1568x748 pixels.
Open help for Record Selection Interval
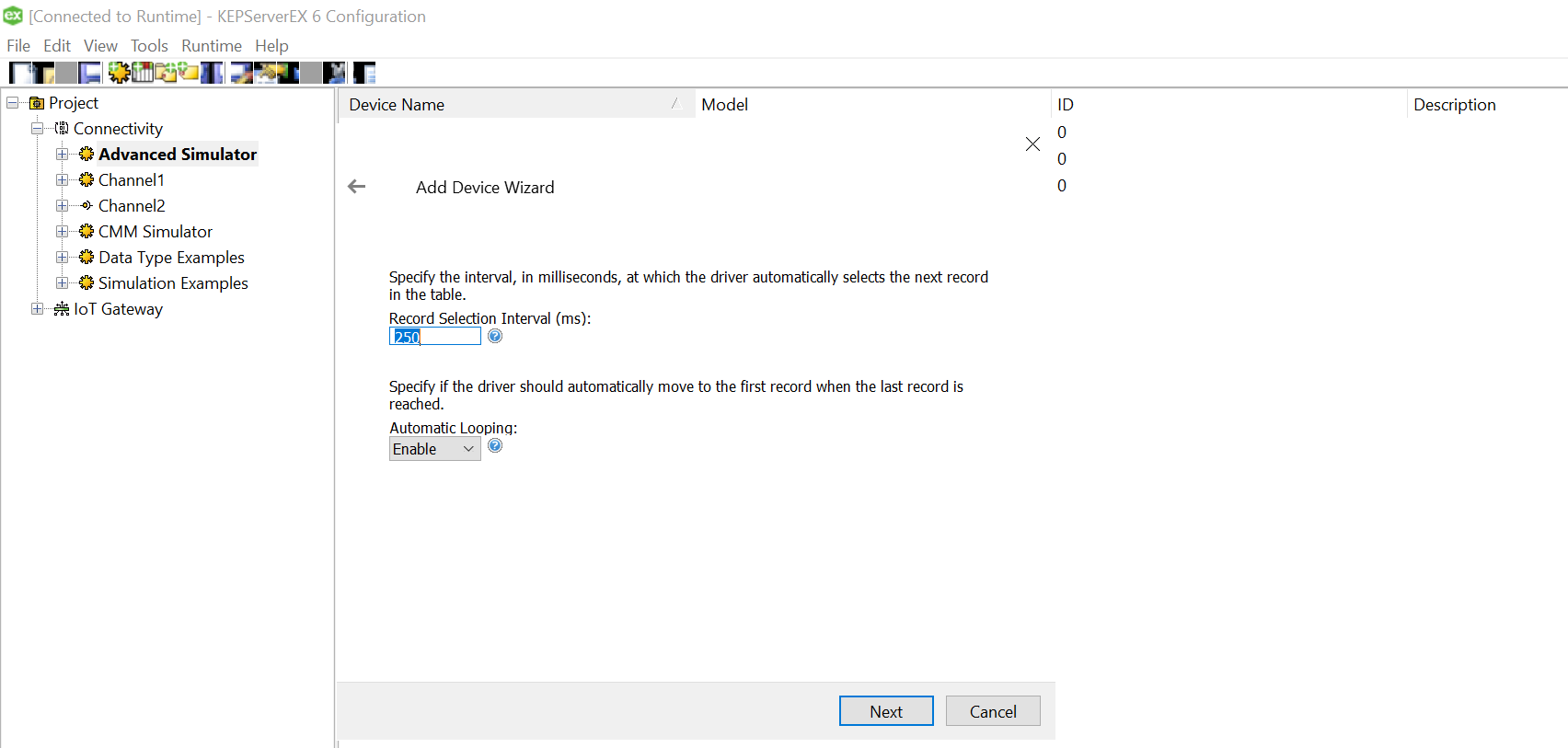495,337
